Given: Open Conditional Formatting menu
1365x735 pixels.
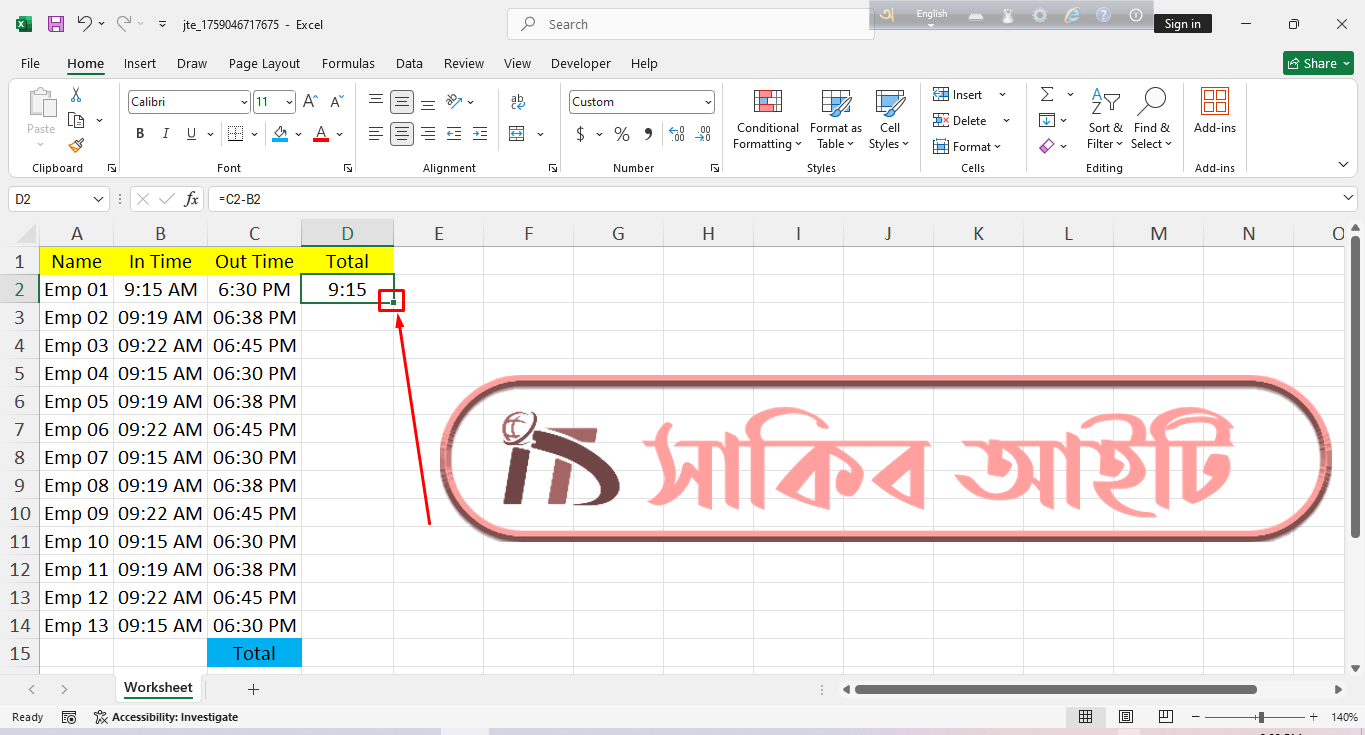Looking at the screenshot, I should point(766,120).
